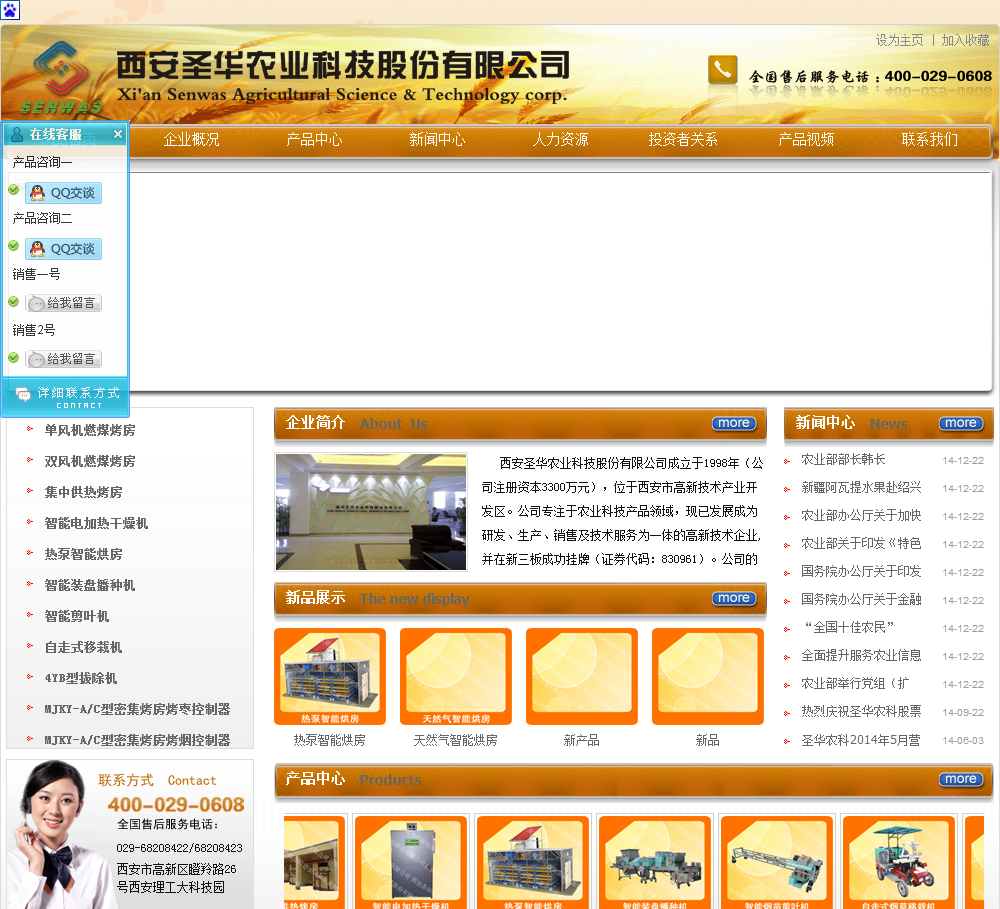Open the 人力资源 menu item

(x=561, y=139)
